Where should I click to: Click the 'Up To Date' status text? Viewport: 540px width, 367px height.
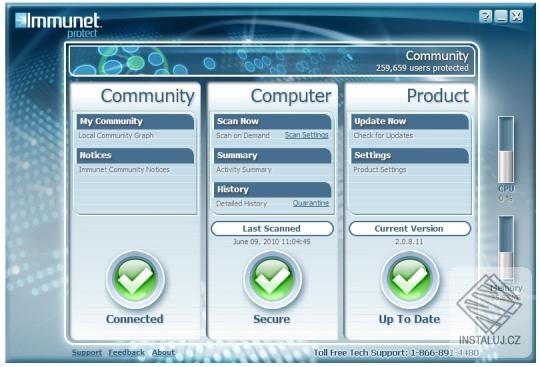[x=409, y=319]
